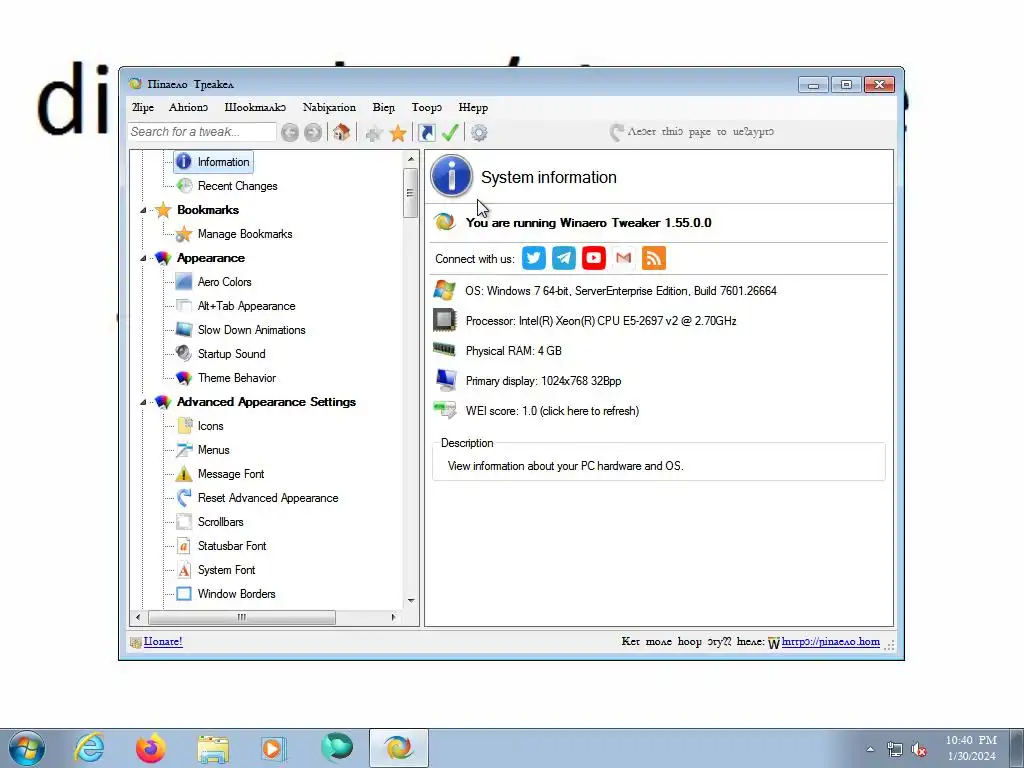Select the Startup Sound item
This screenshot has height=768, width=1024.
pos(231,354)
